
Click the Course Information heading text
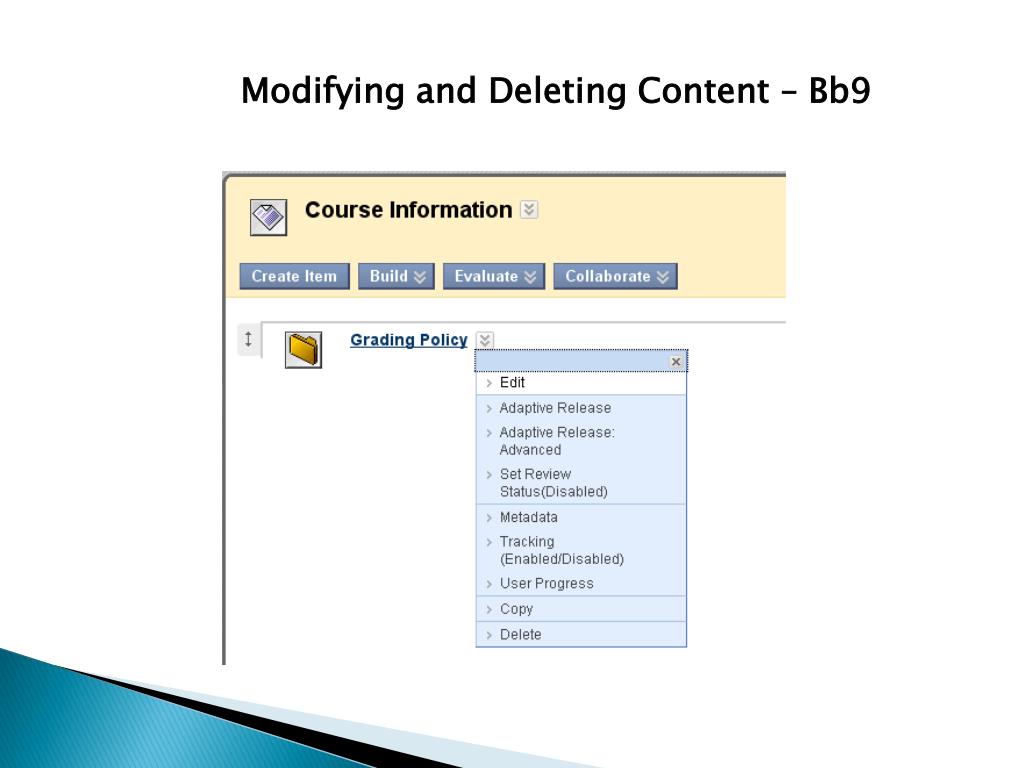[408, 210]
